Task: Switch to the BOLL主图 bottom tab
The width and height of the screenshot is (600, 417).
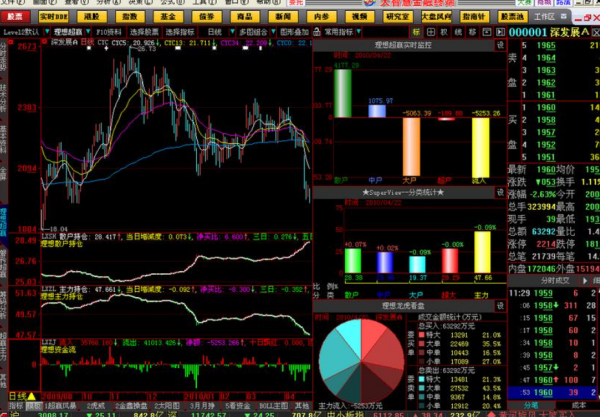Action: (274, 406)
